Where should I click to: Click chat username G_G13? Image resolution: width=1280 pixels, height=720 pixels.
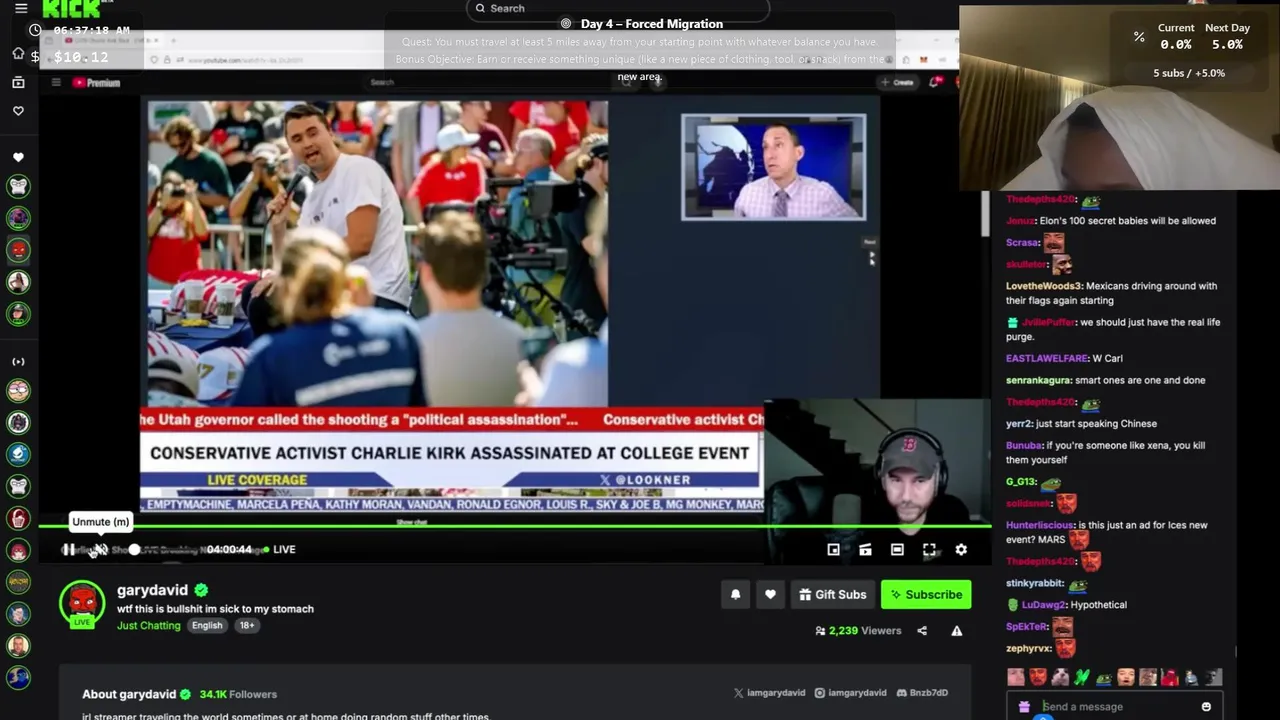1021,482
